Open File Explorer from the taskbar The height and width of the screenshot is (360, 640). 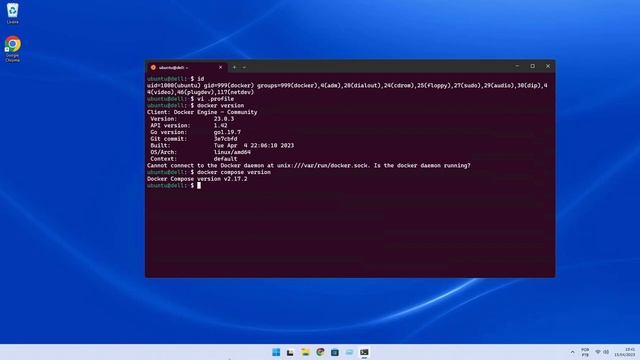pos(305,352)
